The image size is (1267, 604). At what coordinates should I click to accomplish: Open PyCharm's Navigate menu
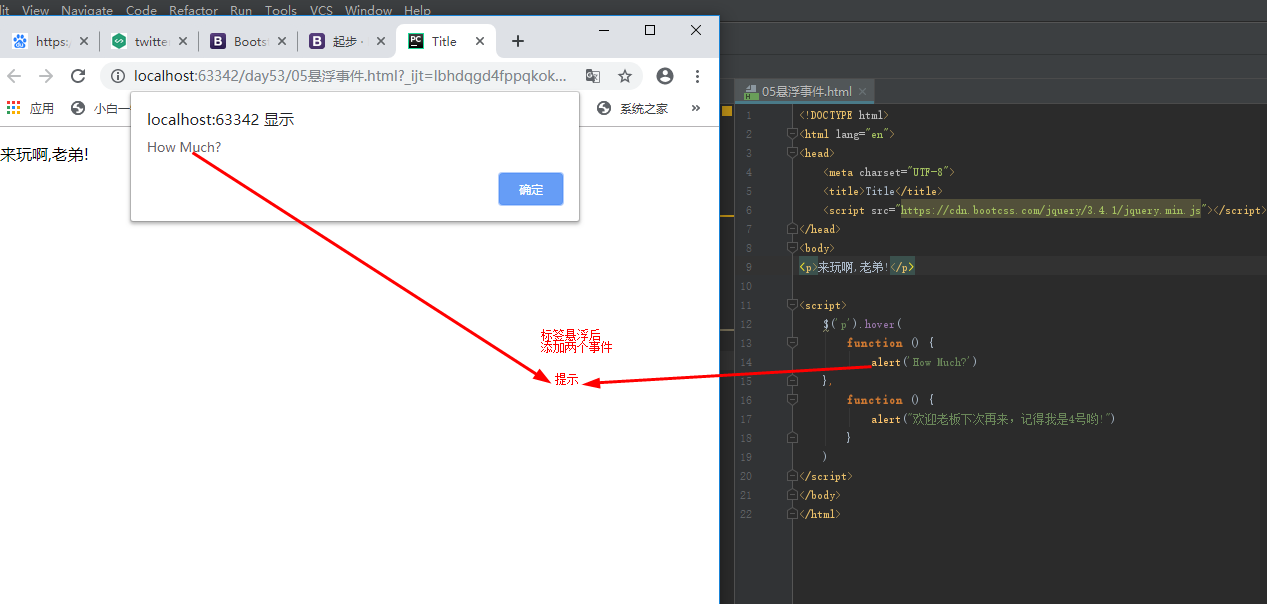(87, 10)
